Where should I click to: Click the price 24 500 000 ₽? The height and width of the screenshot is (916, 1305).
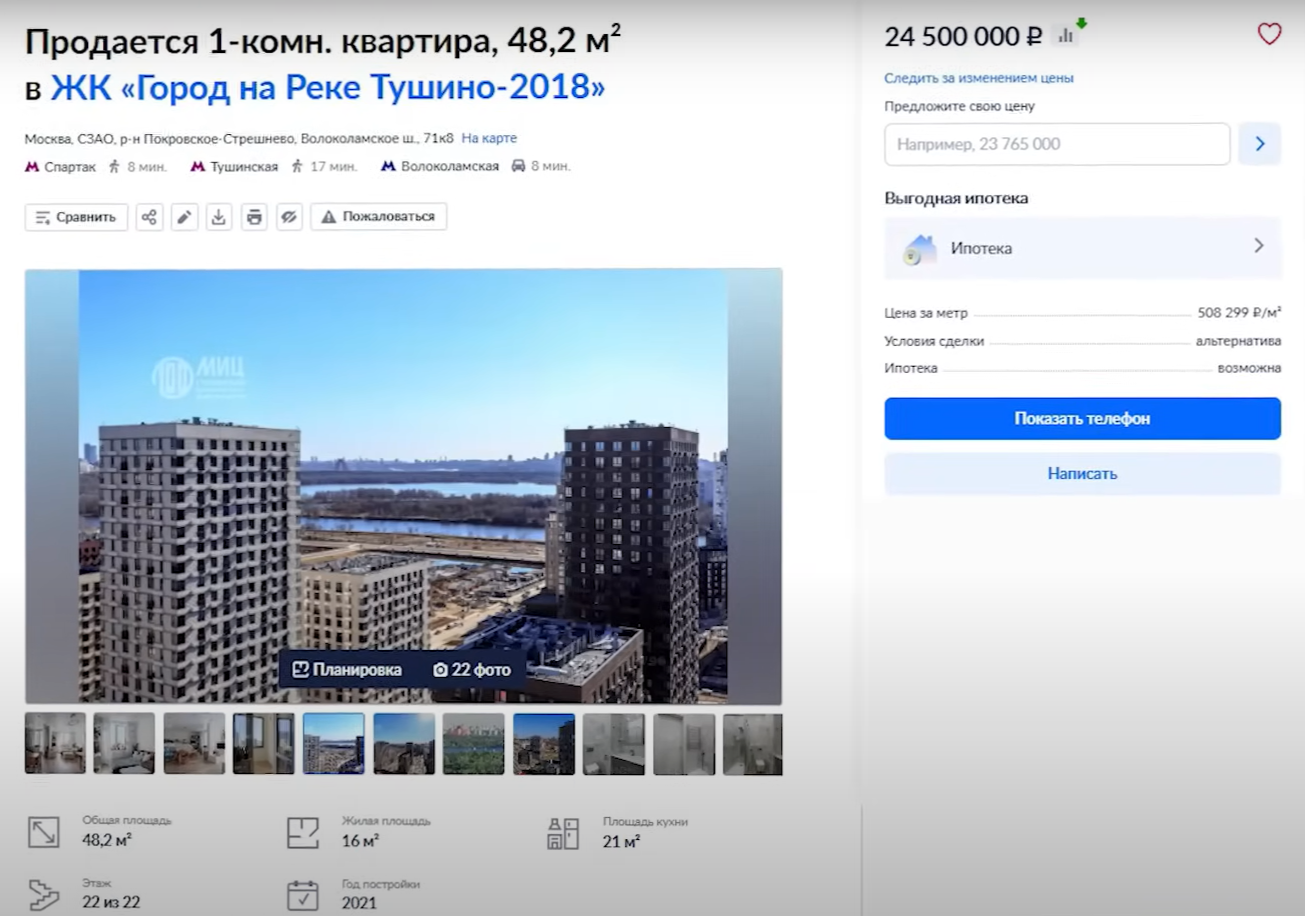click(964, 36)
